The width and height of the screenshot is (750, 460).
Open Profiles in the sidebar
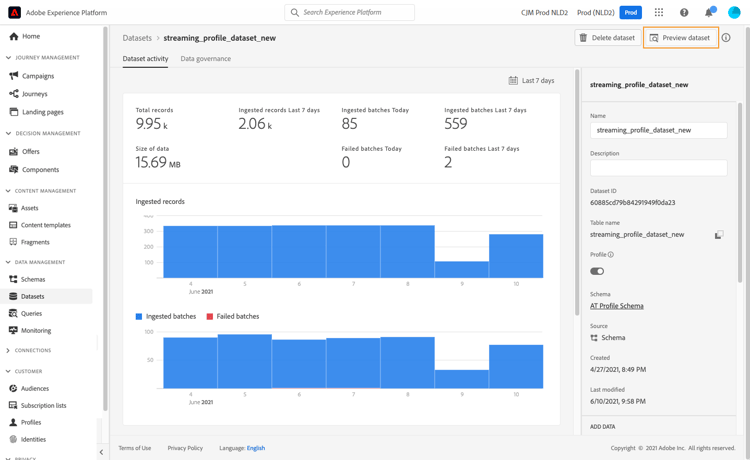(25, 422)
